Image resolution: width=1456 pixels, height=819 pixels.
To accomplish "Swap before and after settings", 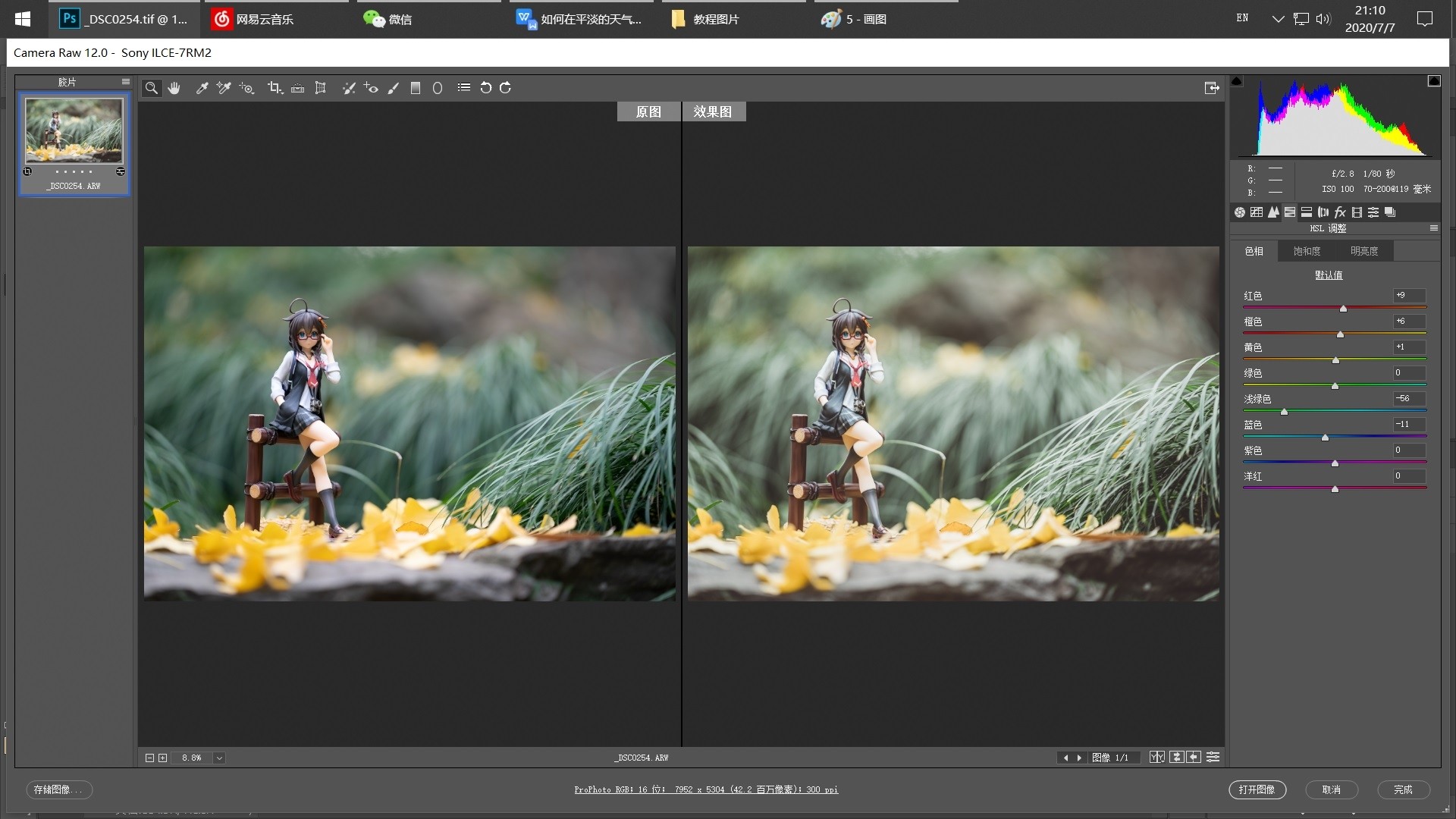I will pos(1177,758).
